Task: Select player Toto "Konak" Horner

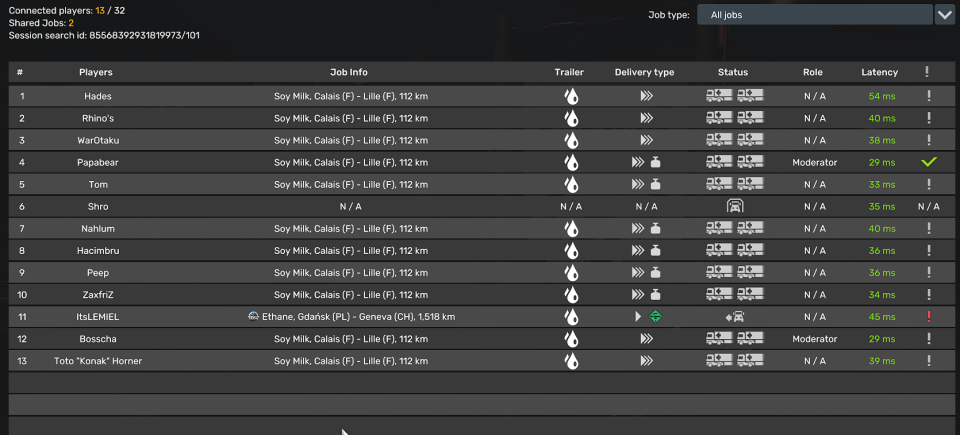Action: click(x=97, y=361)
